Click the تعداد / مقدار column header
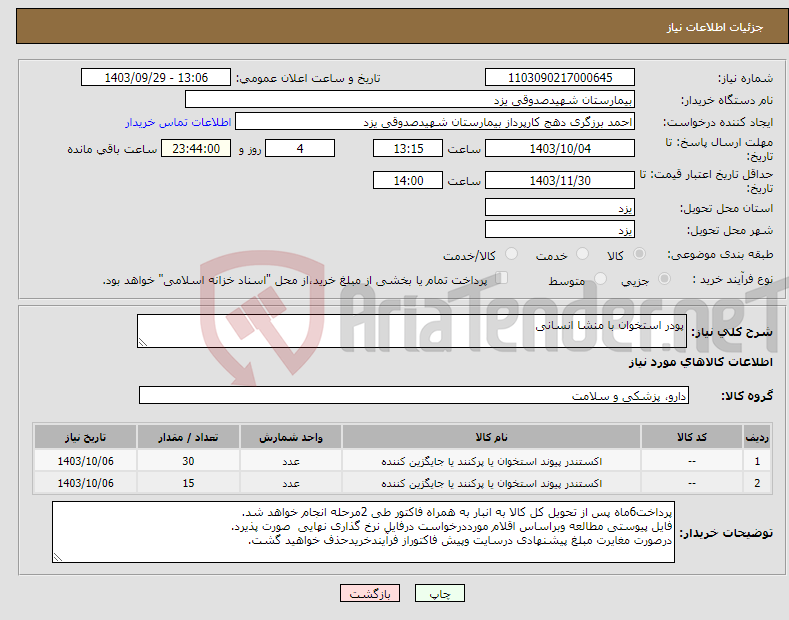This screenshot has height=620, width=789. pyautogui.click(x=188, y=437)
